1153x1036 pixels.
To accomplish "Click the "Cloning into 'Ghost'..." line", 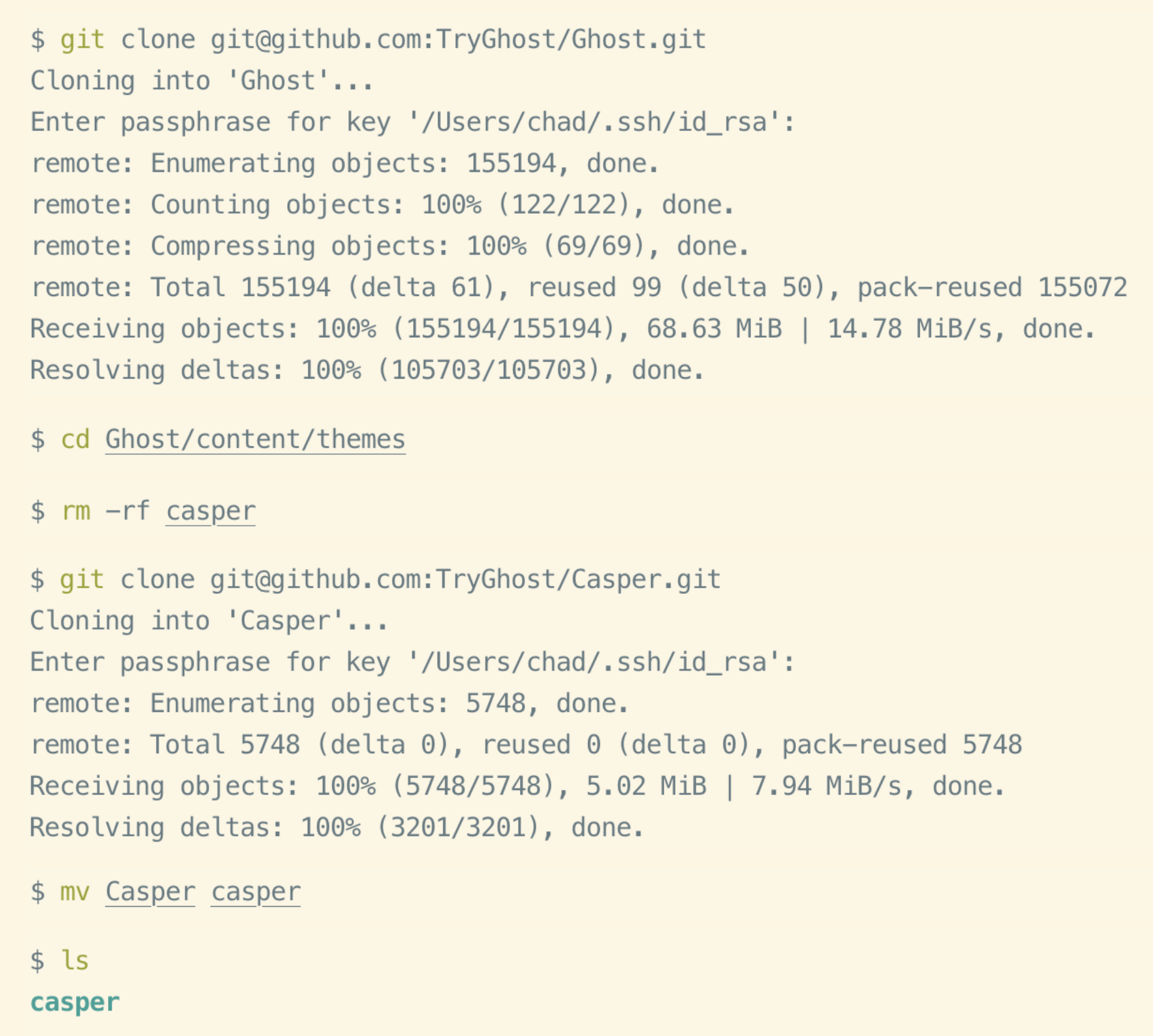I will point(202,81).
